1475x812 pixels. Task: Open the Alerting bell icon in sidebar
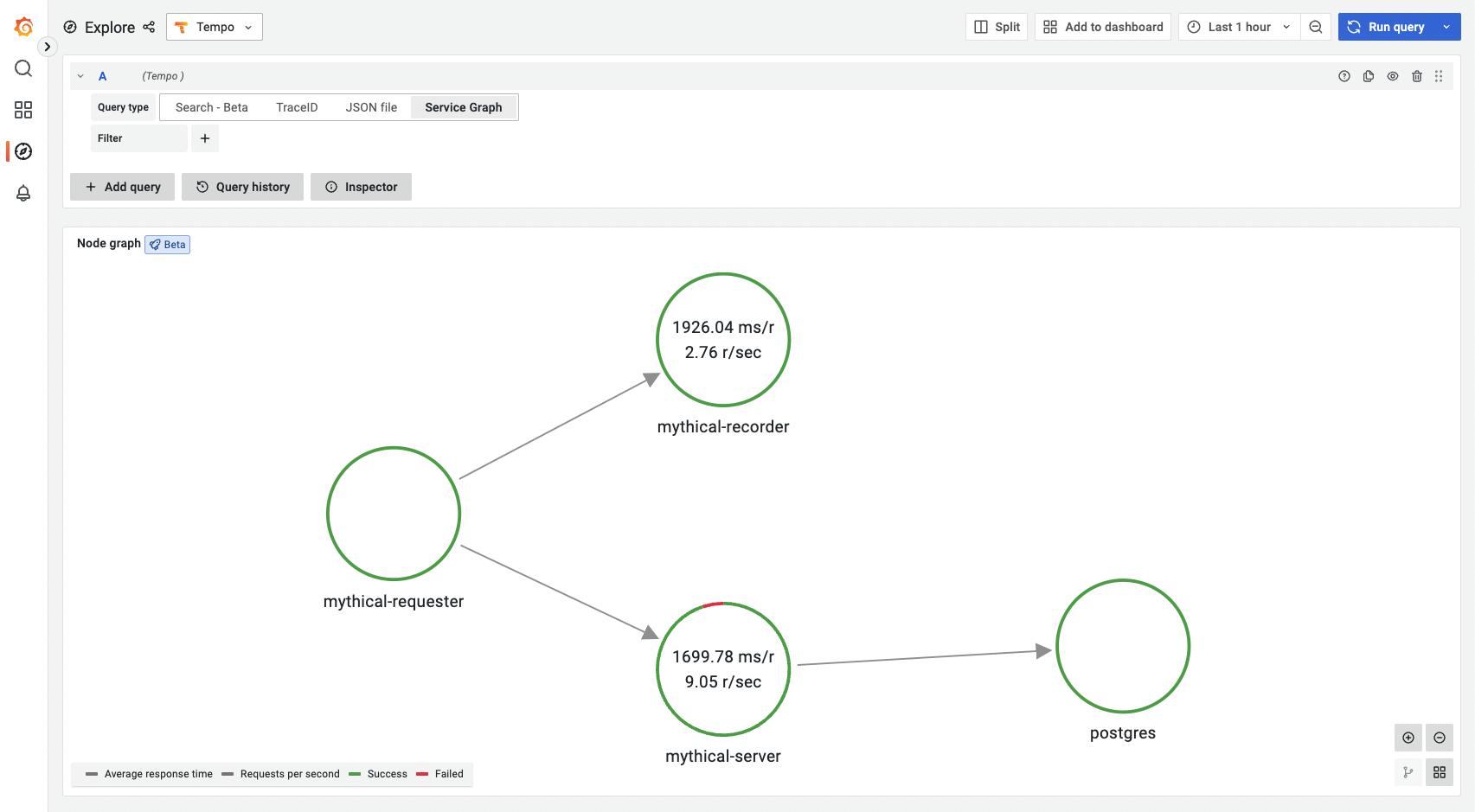click(x=23, y=193)
